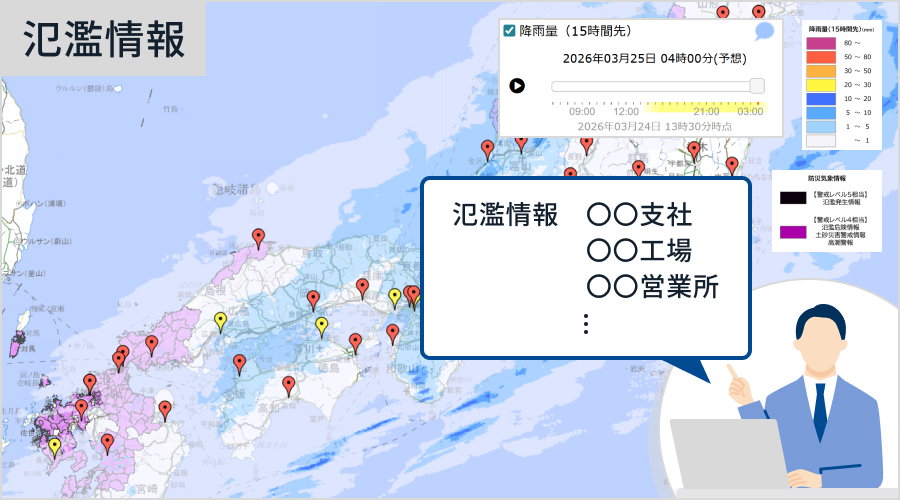Click ○○支社 in the speech bubble
The width and height of the screenshot is (900, 500).
pyautogui.click(x=639, y=215)
